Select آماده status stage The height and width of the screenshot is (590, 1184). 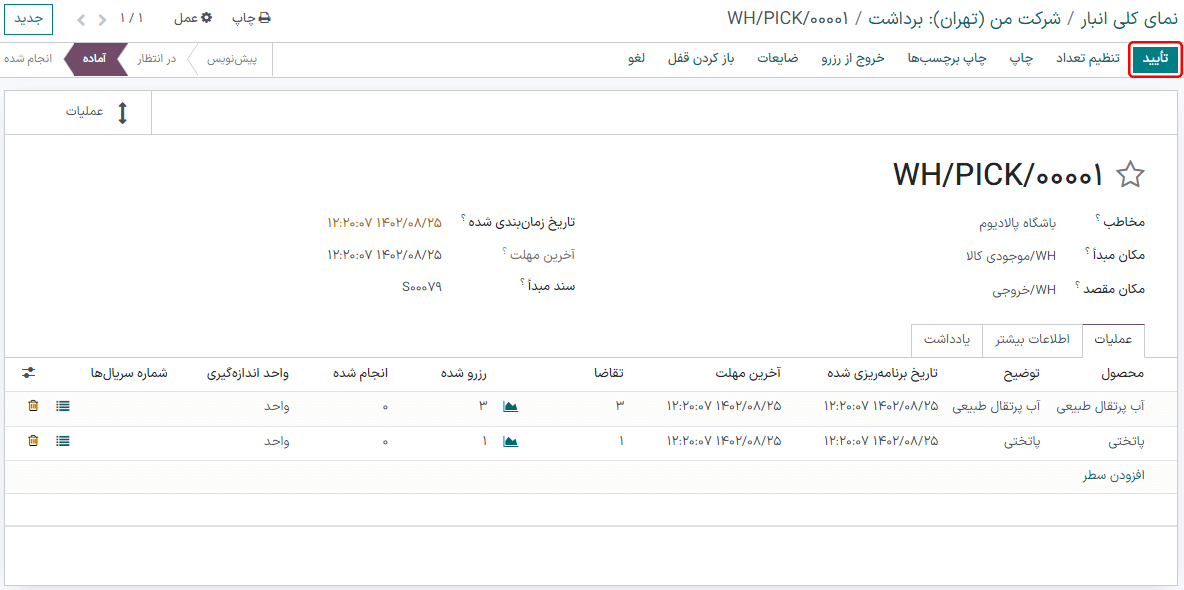click(x=94, y=60)
